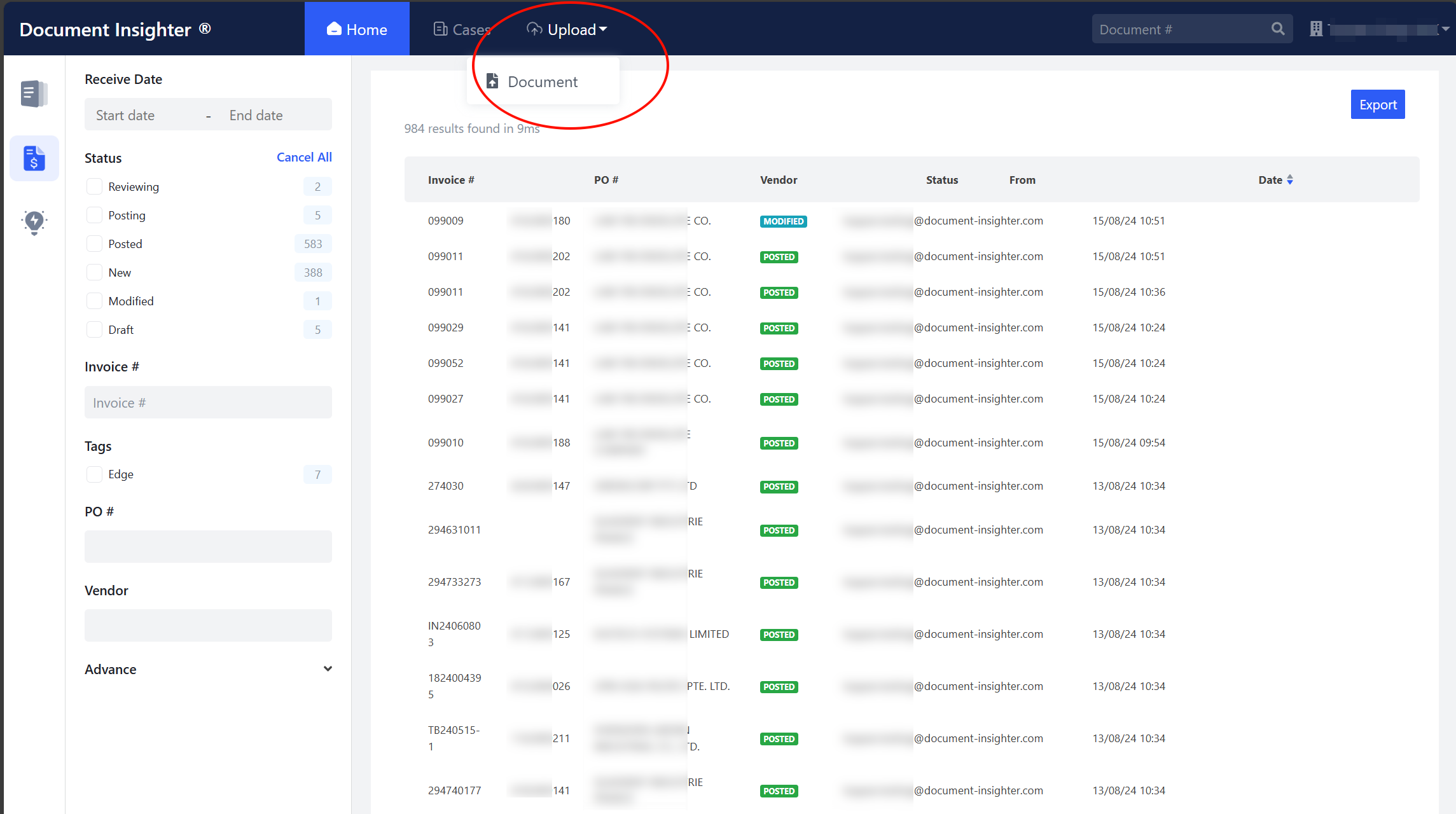1456x814 pixels.
Task: Enable the Posted status filter
Action: (x=94, y=244)
